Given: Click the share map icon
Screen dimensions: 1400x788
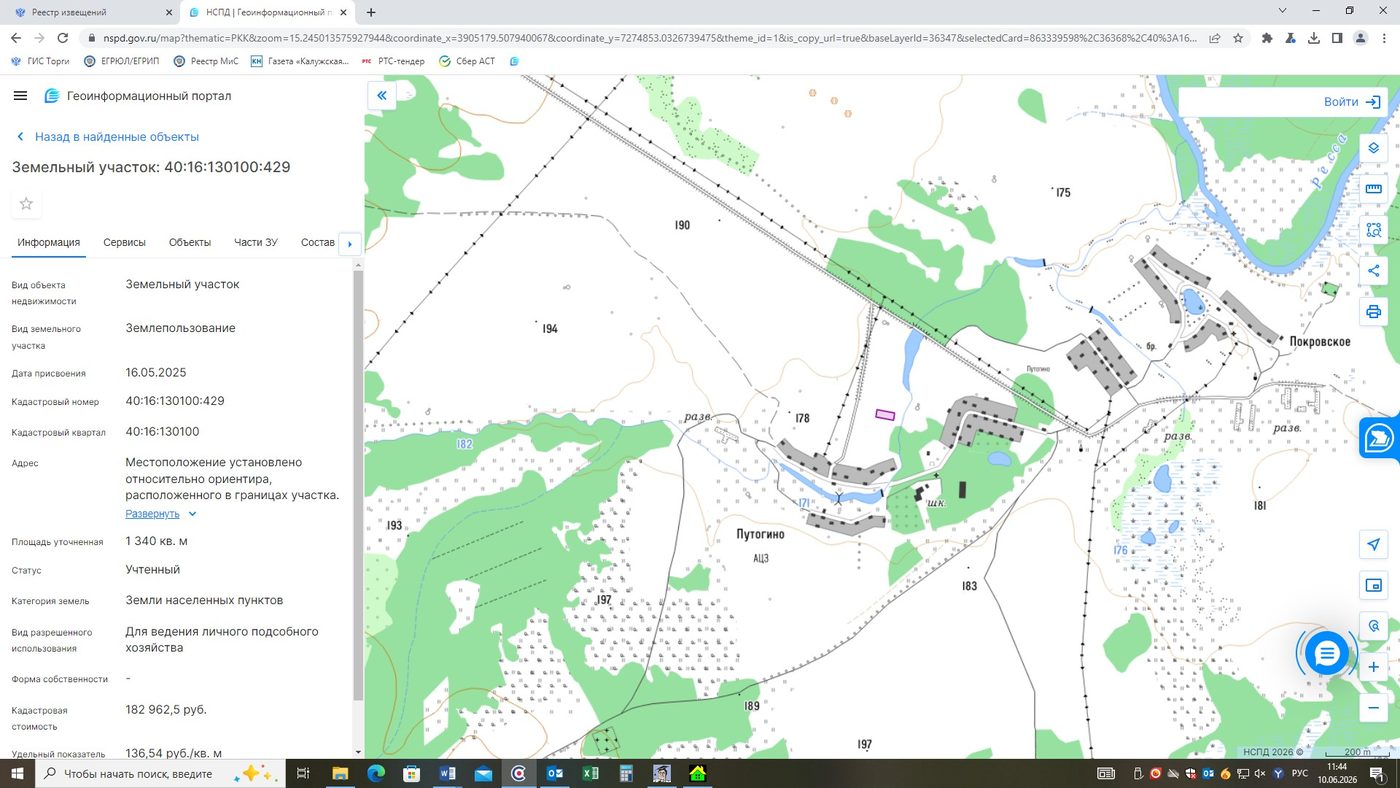Looking at the screenshot, I should [1373, 271].
